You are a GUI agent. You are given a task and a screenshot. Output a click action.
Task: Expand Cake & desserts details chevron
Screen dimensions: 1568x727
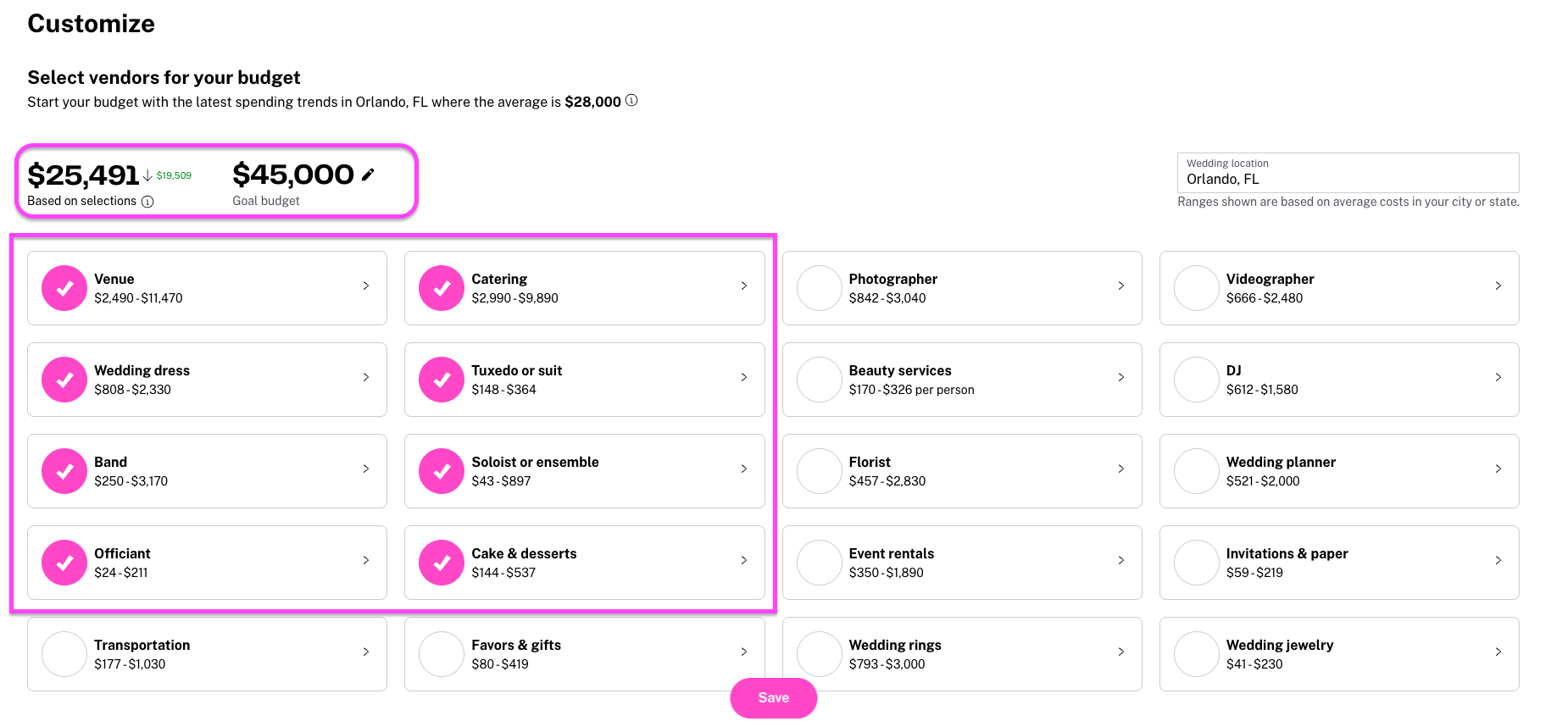[x=744, y=560]
